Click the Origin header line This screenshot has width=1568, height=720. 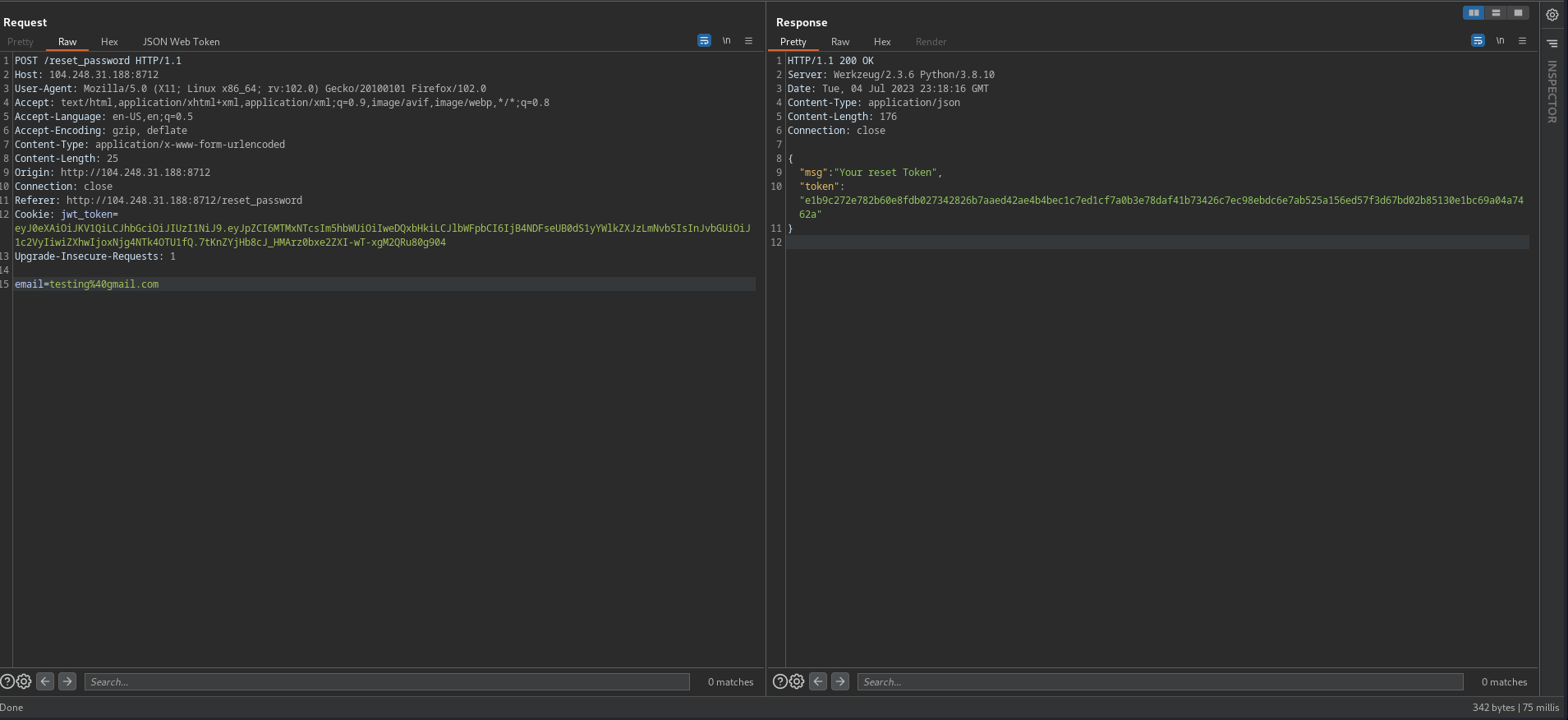(113, 173)
